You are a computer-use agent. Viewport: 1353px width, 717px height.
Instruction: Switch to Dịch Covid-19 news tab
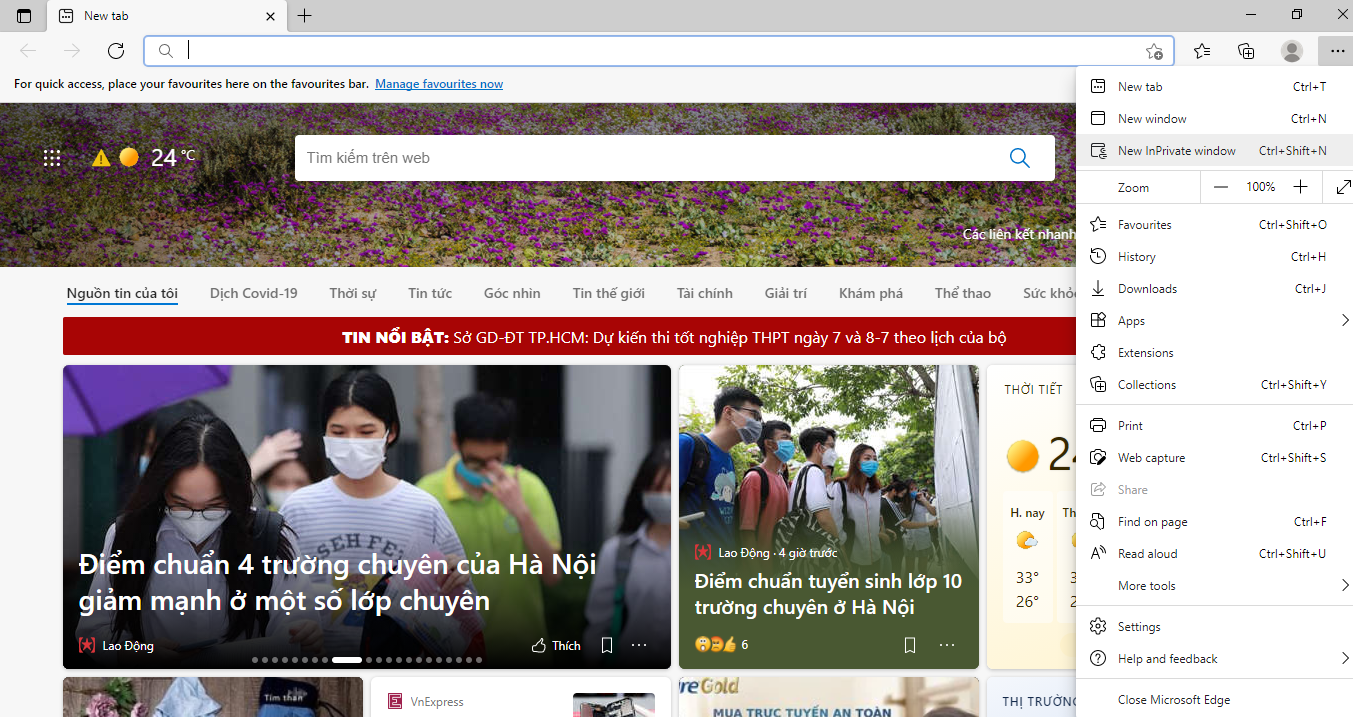(254, 293)
